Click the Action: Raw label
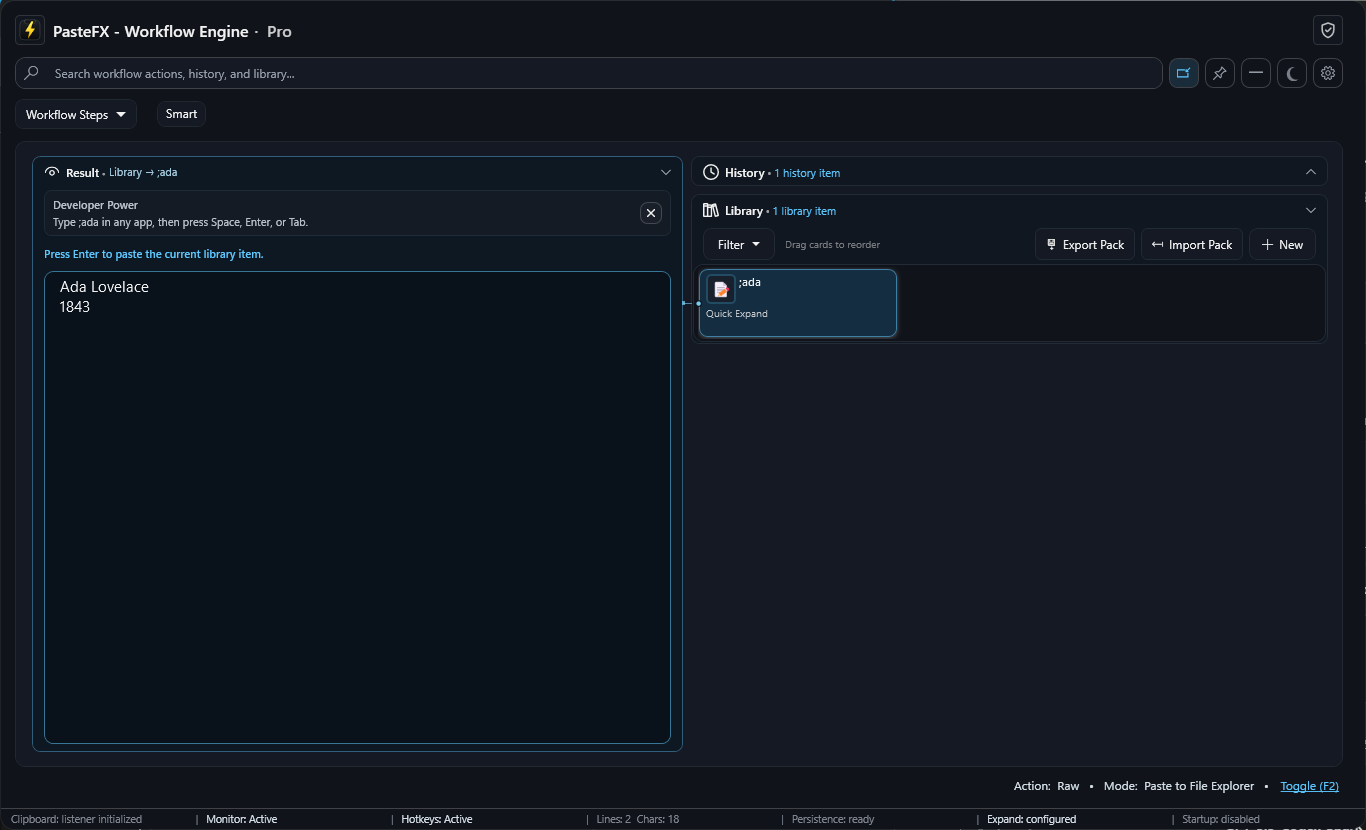 [x=1047, y=786]
